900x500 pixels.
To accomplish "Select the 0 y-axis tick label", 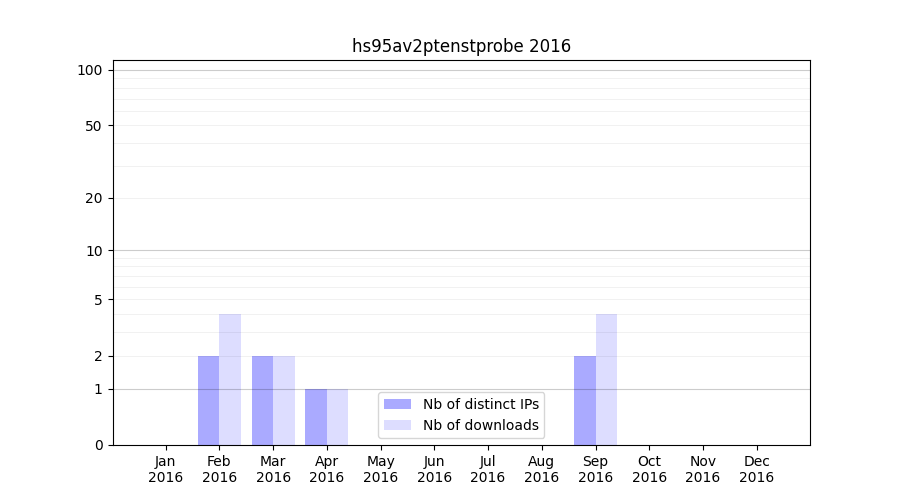I will point(98,445).
